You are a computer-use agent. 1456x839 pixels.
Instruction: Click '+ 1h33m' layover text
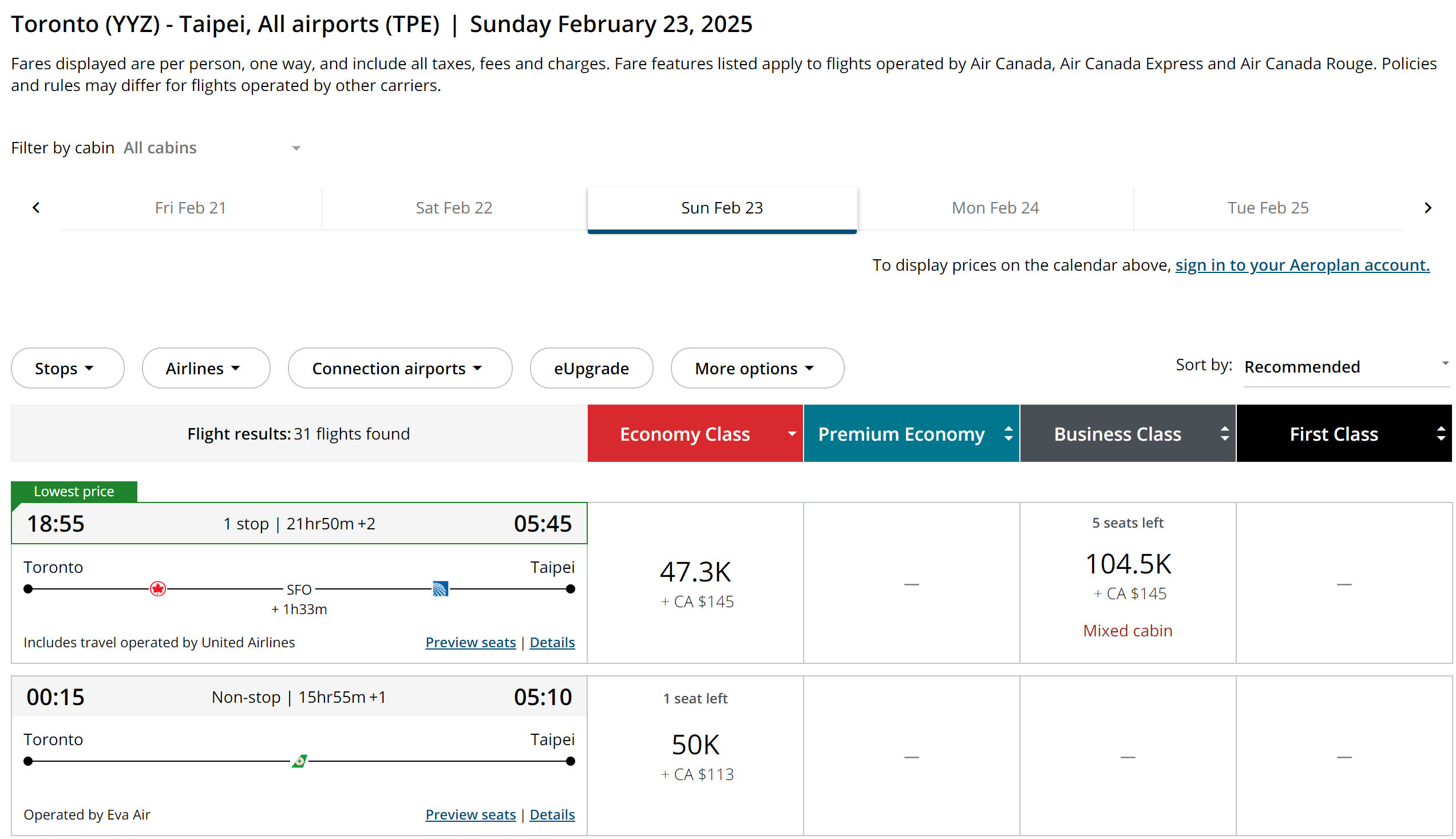299,609
